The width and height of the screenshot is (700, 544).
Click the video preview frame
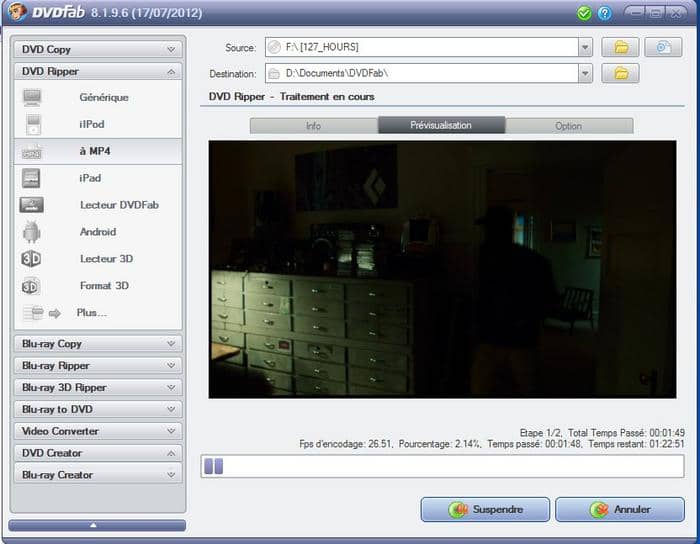point(442,270)
